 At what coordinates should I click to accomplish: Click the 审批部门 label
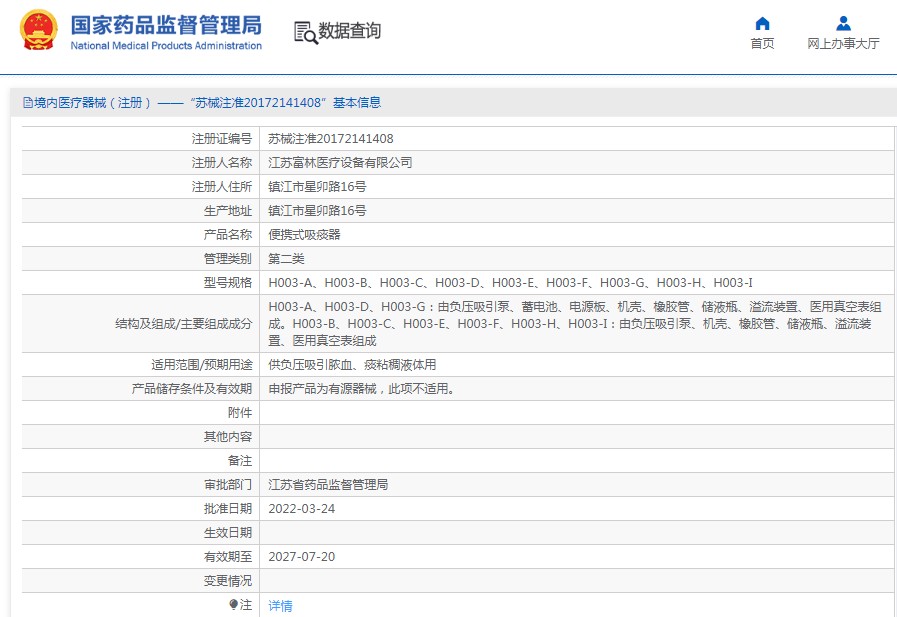[228, 485]
